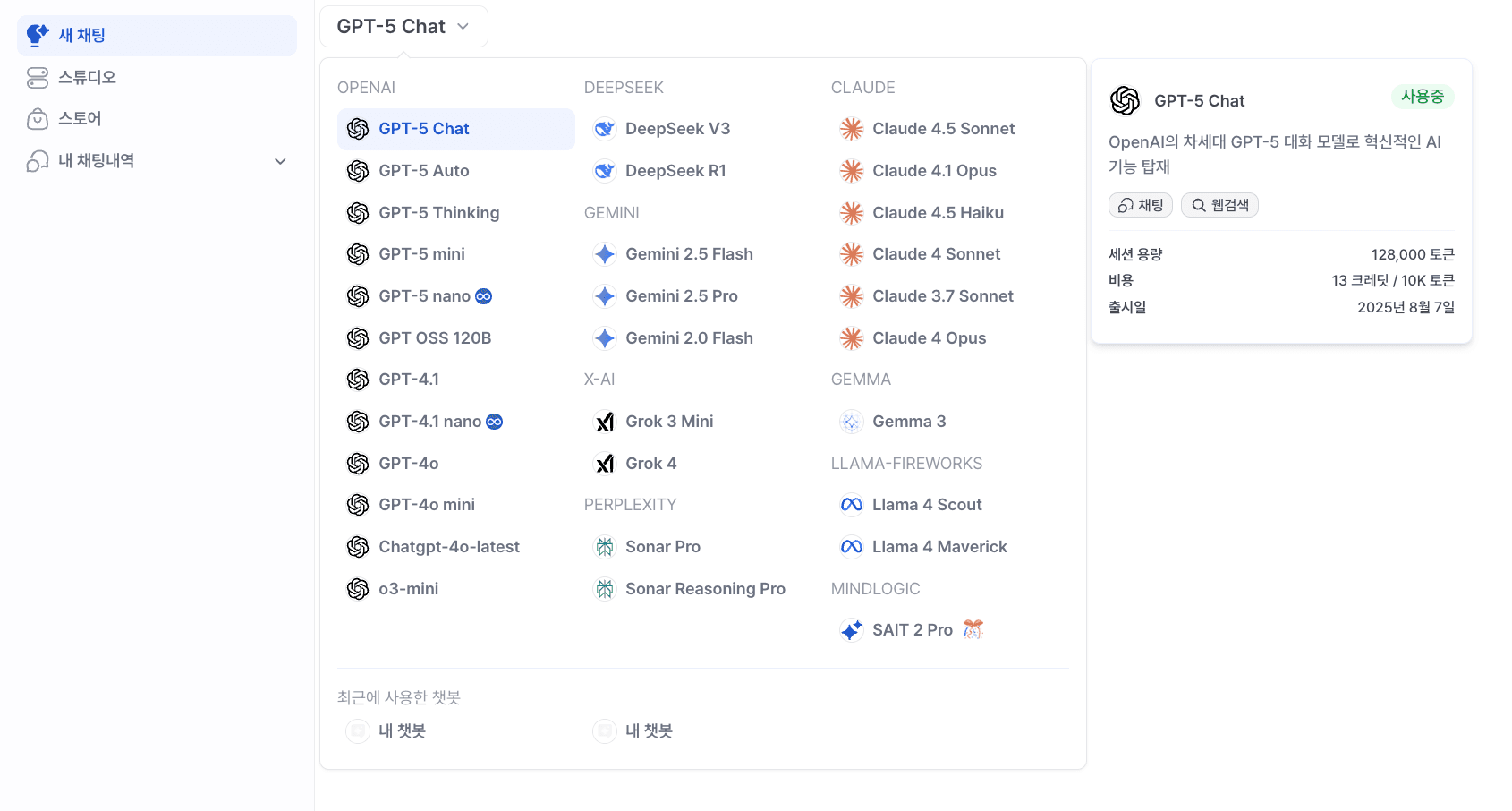The height and width of the screenshot is (811, 1512).
Task: Click the Grok 4 model icon
Action: click(605, 464)
